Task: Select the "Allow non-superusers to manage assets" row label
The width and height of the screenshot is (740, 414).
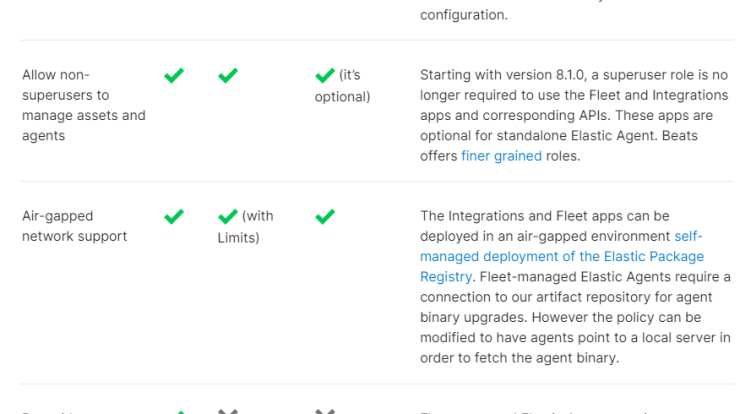Action: click(x=84, y=105)
